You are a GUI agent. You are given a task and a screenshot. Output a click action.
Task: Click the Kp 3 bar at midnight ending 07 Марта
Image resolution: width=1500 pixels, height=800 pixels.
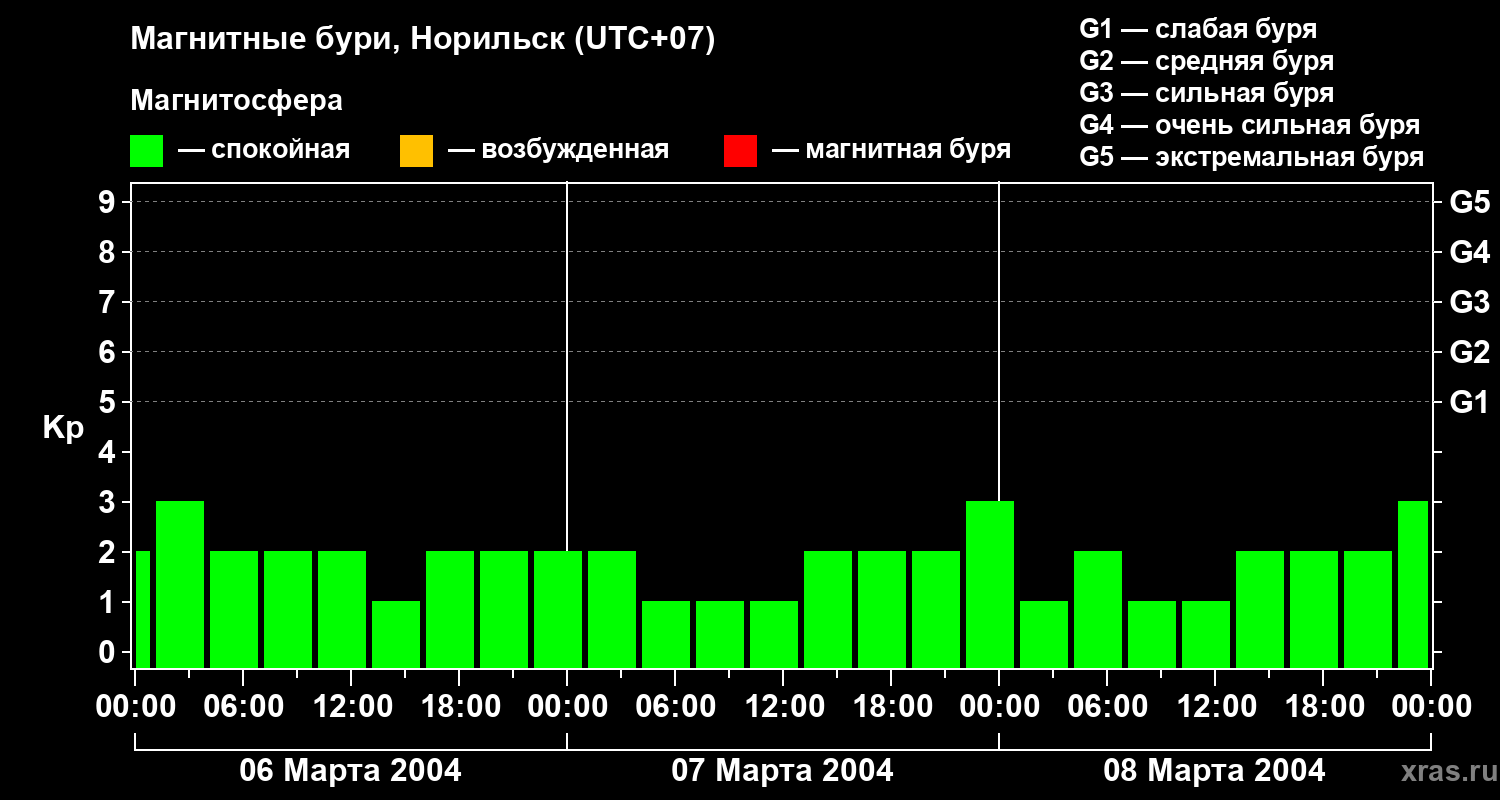pyautogui.click(x=990, y=584)
